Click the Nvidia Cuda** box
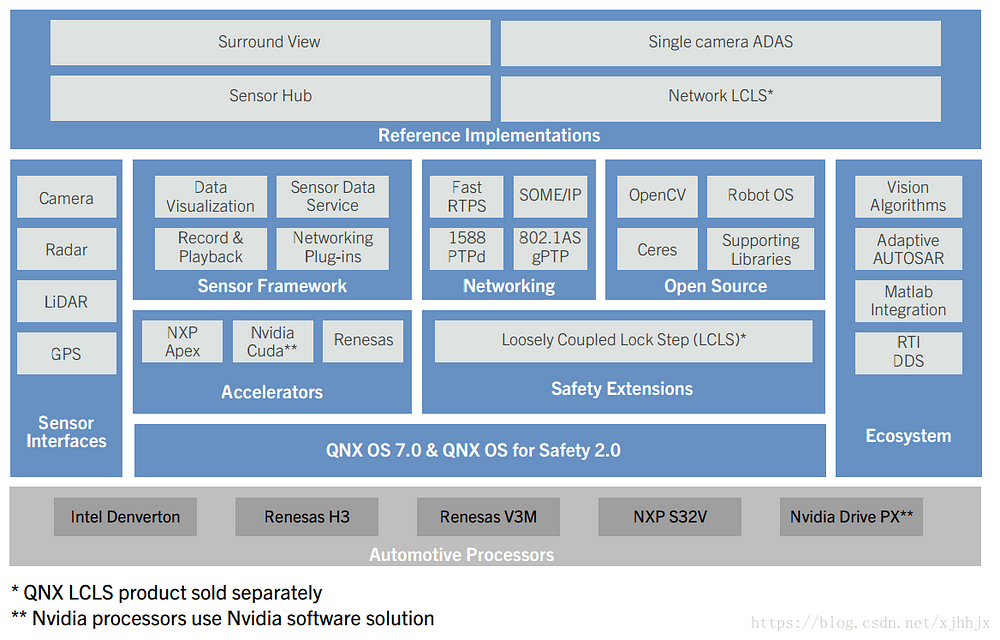The width and height of the screenshot is (1000, 640). pyautogui.click(x=272, y=342)
